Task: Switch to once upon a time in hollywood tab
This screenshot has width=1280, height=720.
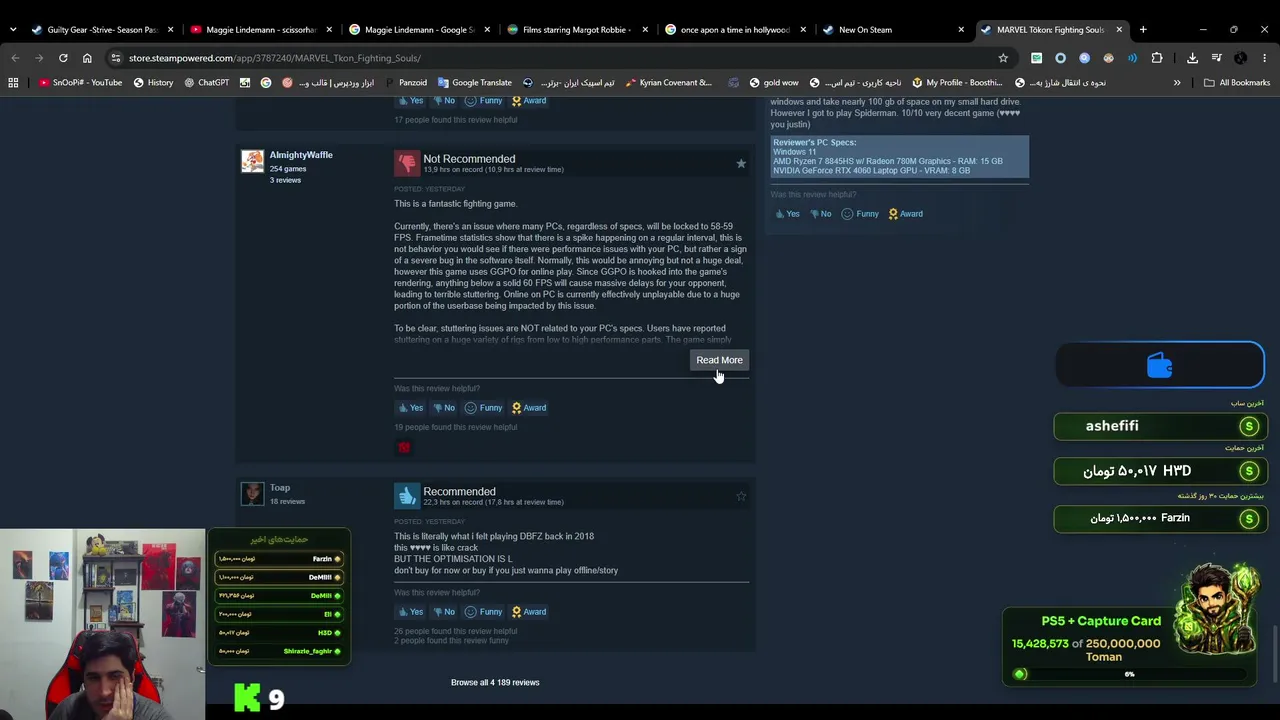Action: coord(734,30)
